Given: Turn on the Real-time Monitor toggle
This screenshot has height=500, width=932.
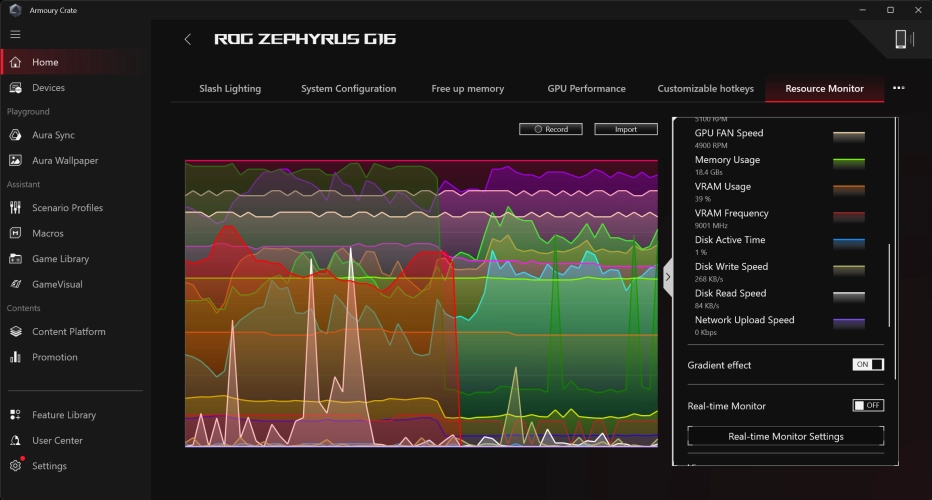Looking at the screenshot, I should pos(868,405).
